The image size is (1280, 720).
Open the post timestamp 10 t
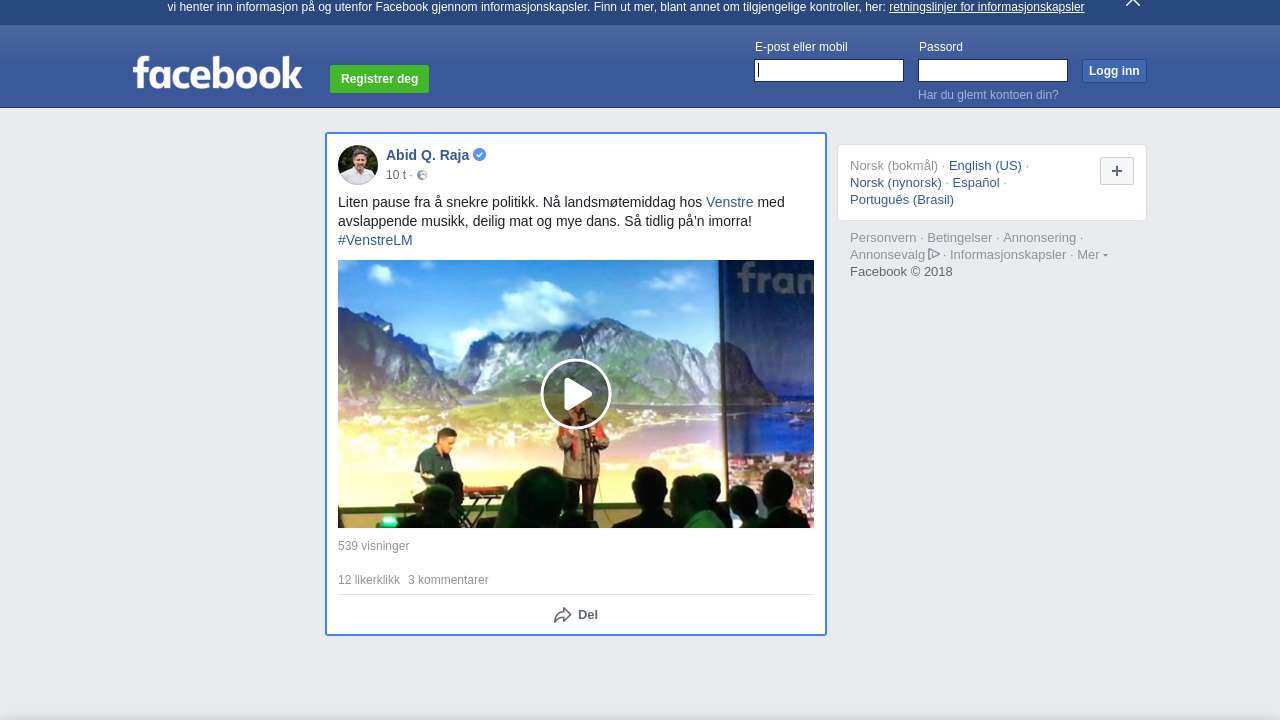(x=396, y=175)
